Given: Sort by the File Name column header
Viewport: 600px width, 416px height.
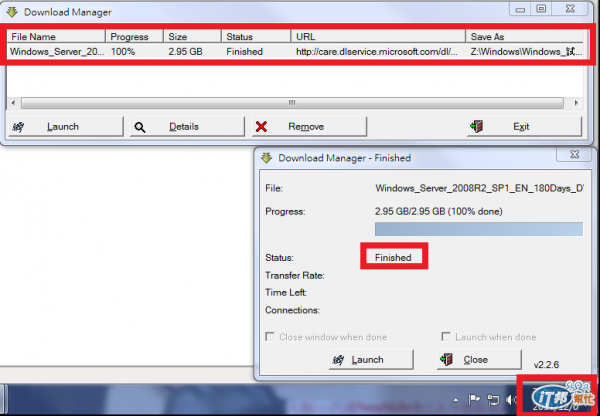Looking at the screenshot, I should (56, 37).
